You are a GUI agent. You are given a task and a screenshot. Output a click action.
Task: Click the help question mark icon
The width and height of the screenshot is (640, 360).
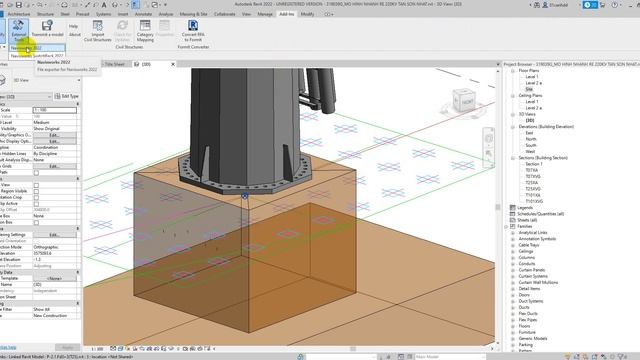[615, 5]
